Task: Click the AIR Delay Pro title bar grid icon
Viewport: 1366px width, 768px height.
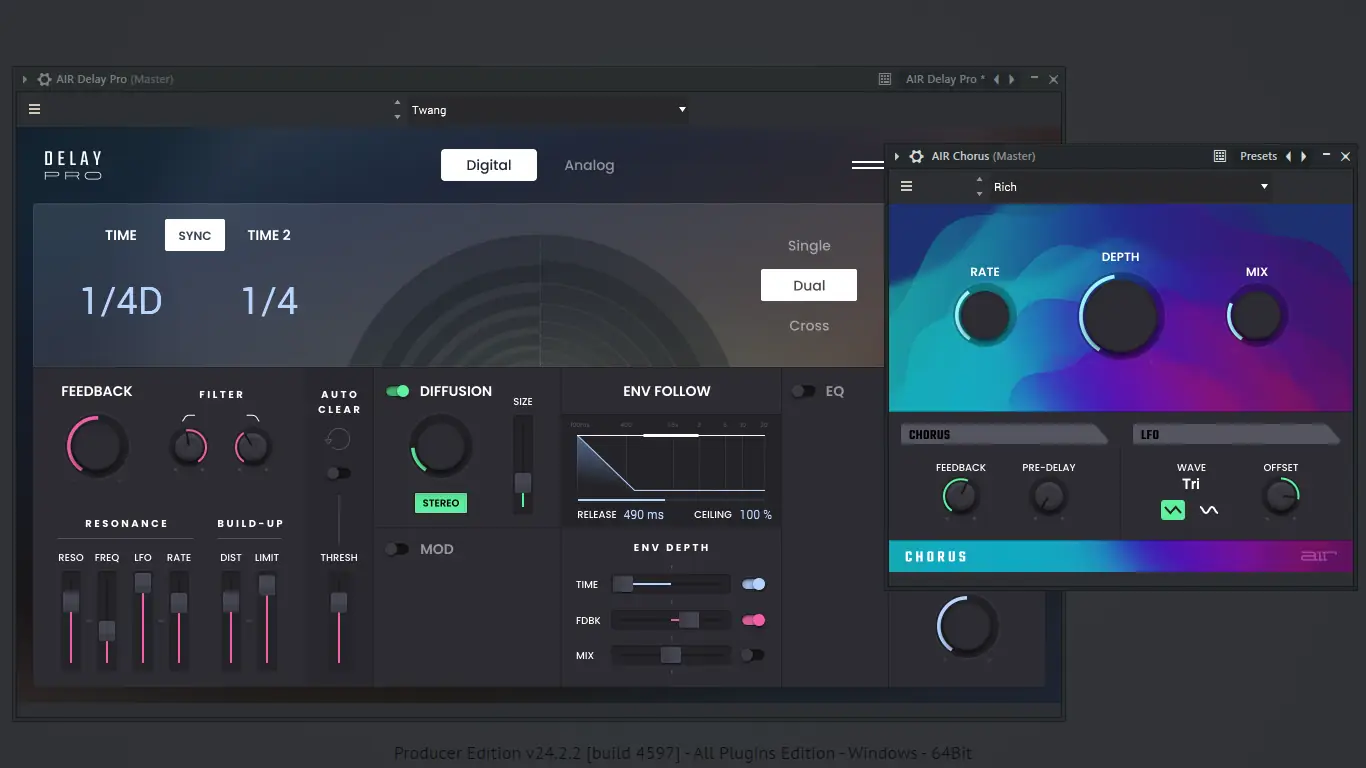Action: tap(885, 79)
